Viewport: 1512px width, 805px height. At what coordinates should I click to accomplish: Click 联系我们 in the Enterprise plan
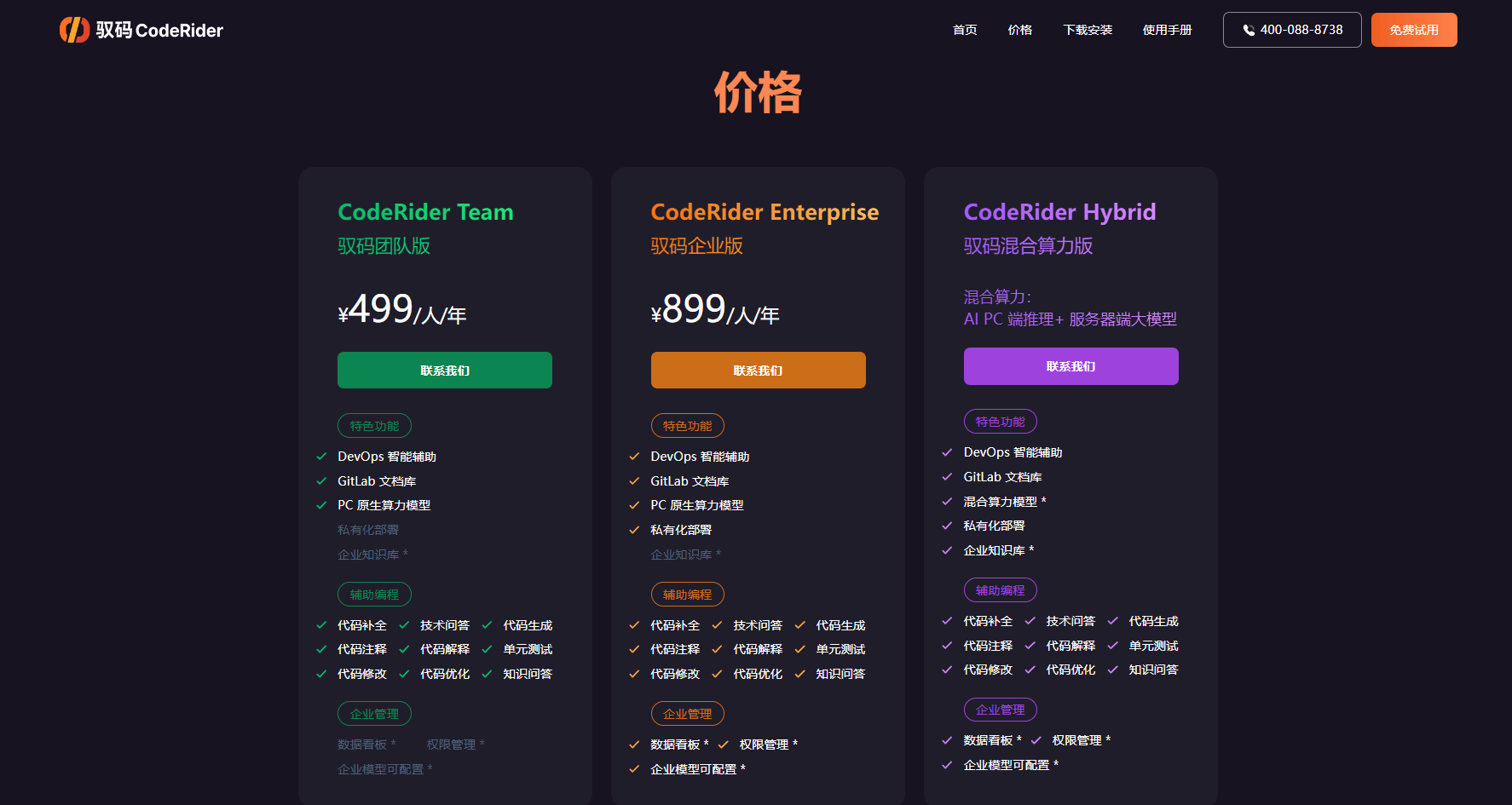pos(758,370)
